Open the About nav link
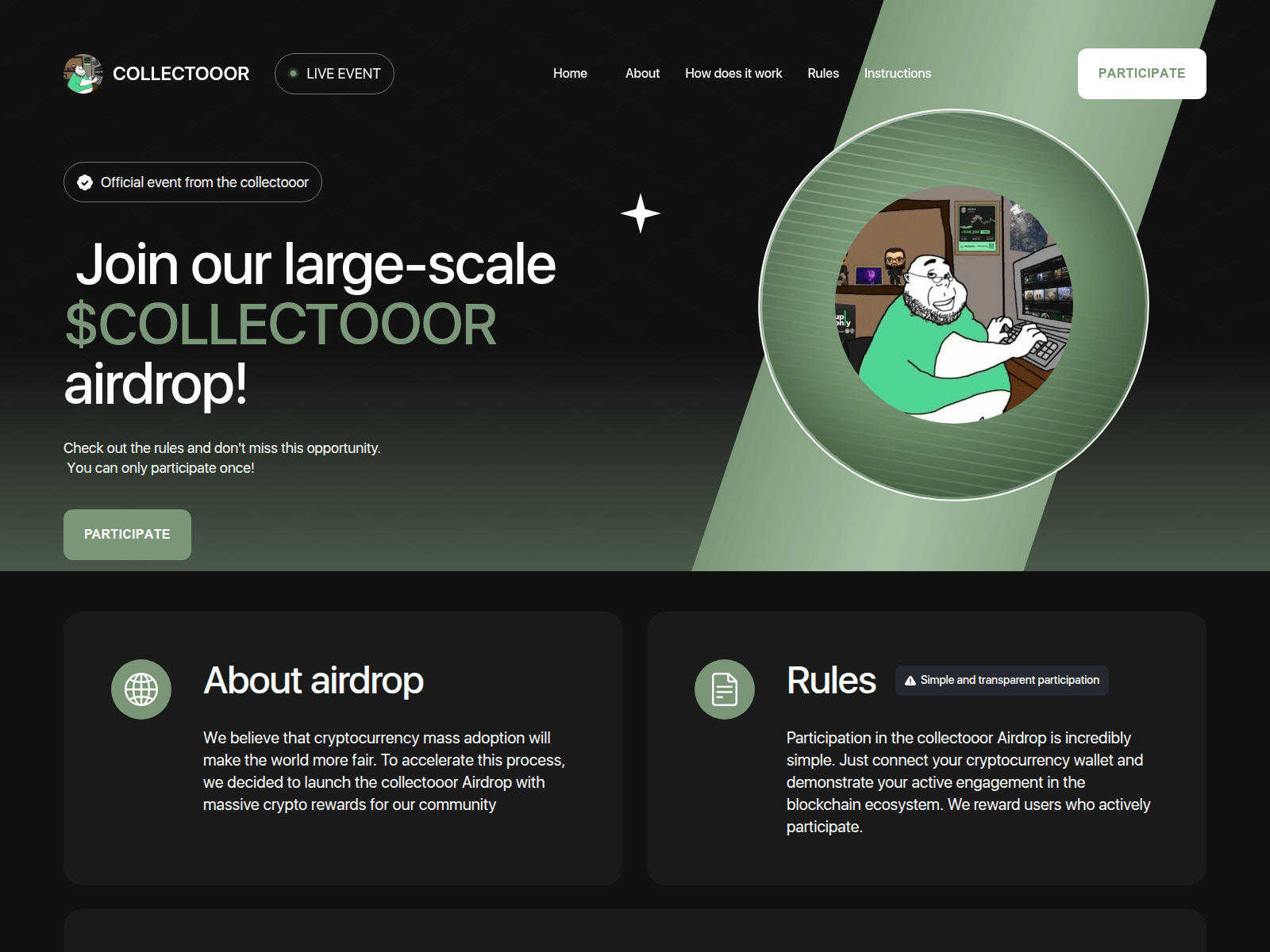The width and height of the screenshot is (1270, 952). point(642,74)
